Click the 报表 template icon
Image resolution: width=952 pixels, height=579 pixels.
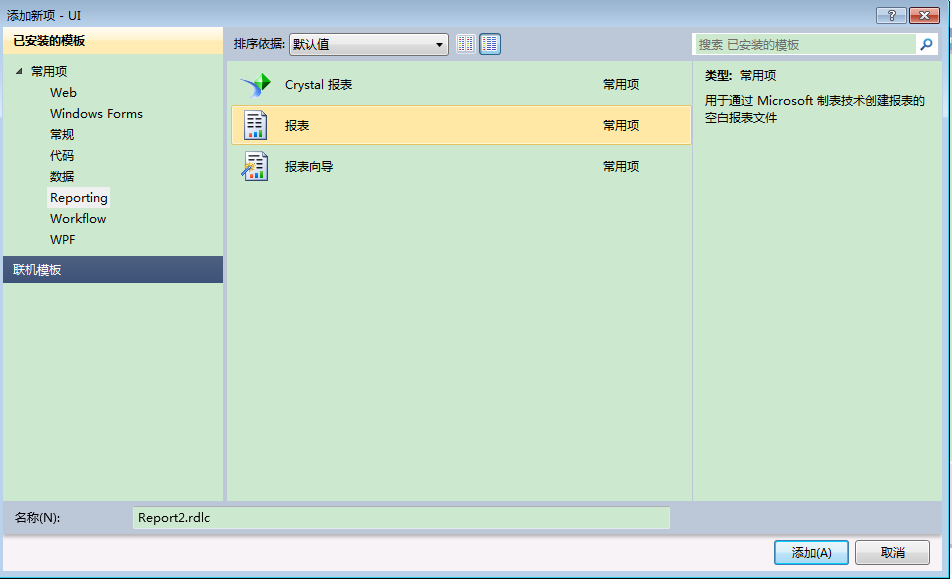pos(256,126)
